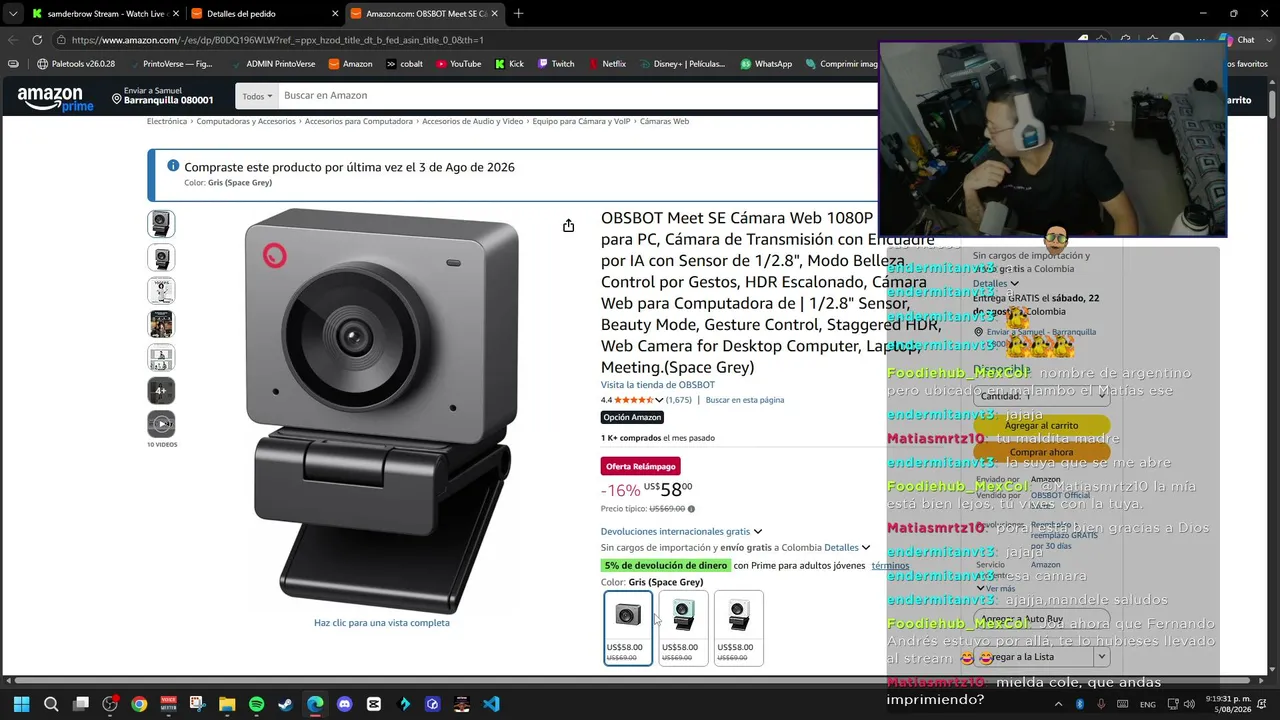Click the Microsoft Edge taskbar icon

click(315, 704)
